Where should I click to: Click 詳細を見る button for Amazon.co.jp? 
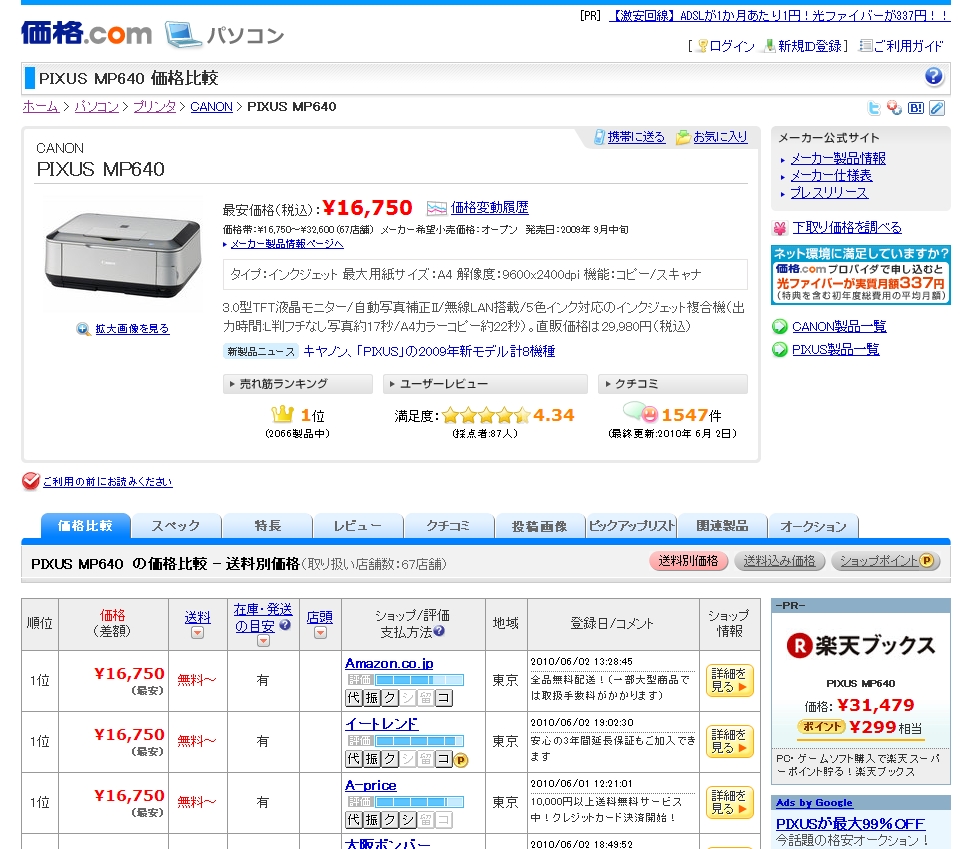point(729,680)
